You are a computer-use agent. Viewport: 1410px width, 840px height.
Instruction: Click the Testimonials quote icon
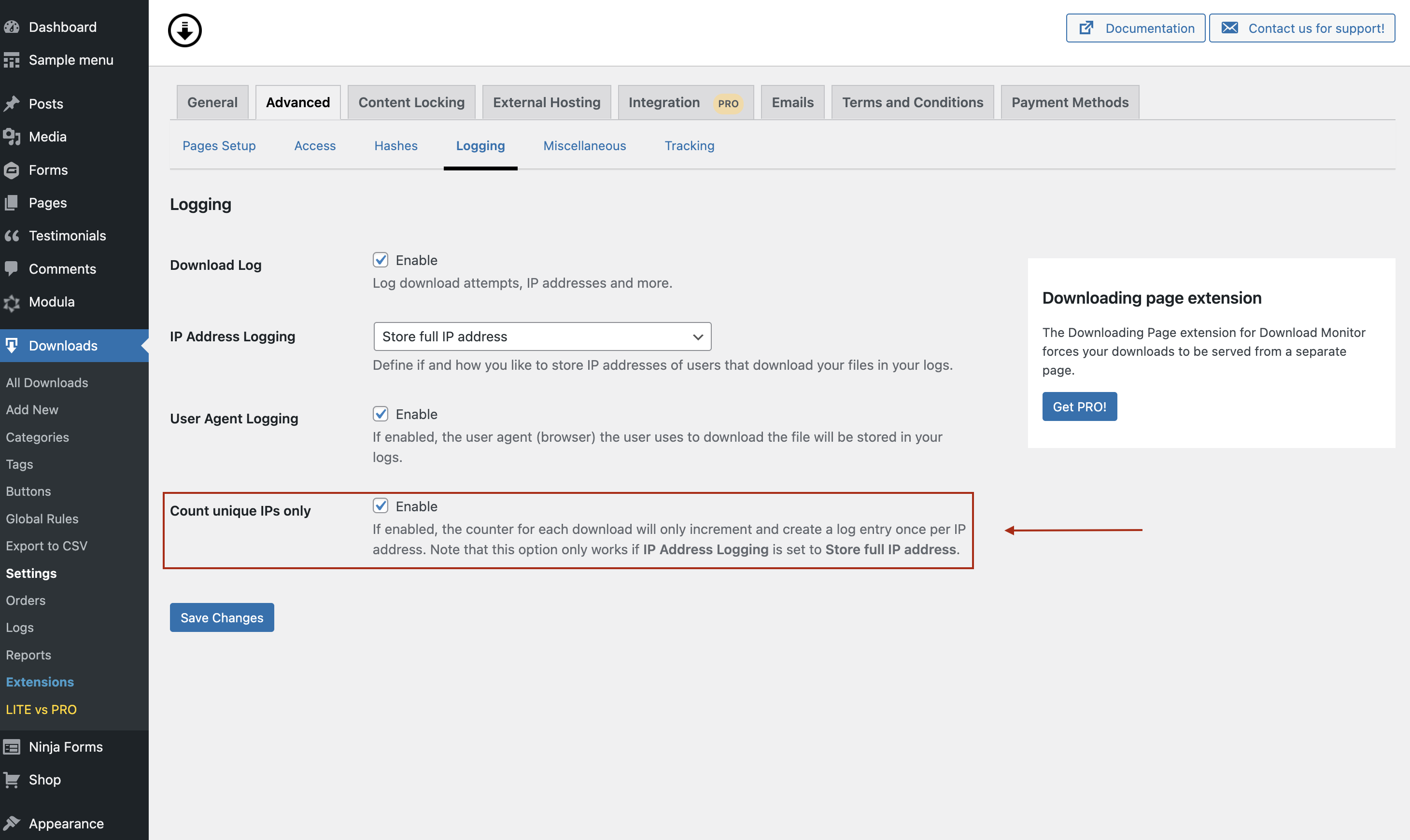point(12,236)
